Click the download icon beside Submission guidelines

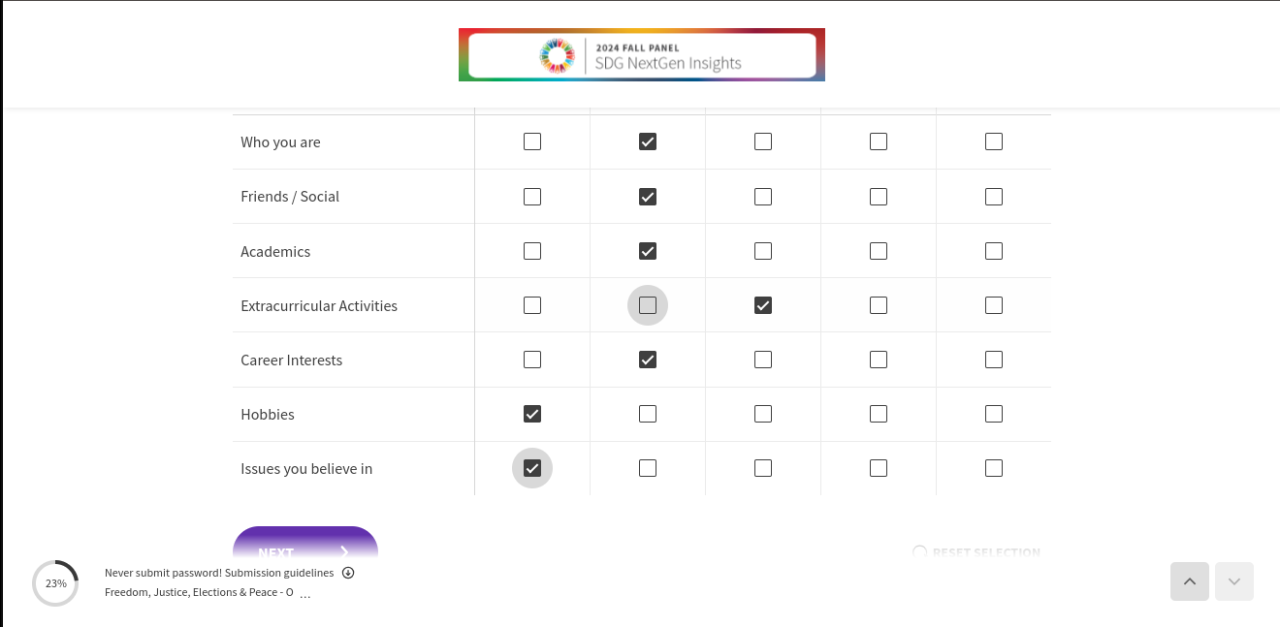pos(348,573)
